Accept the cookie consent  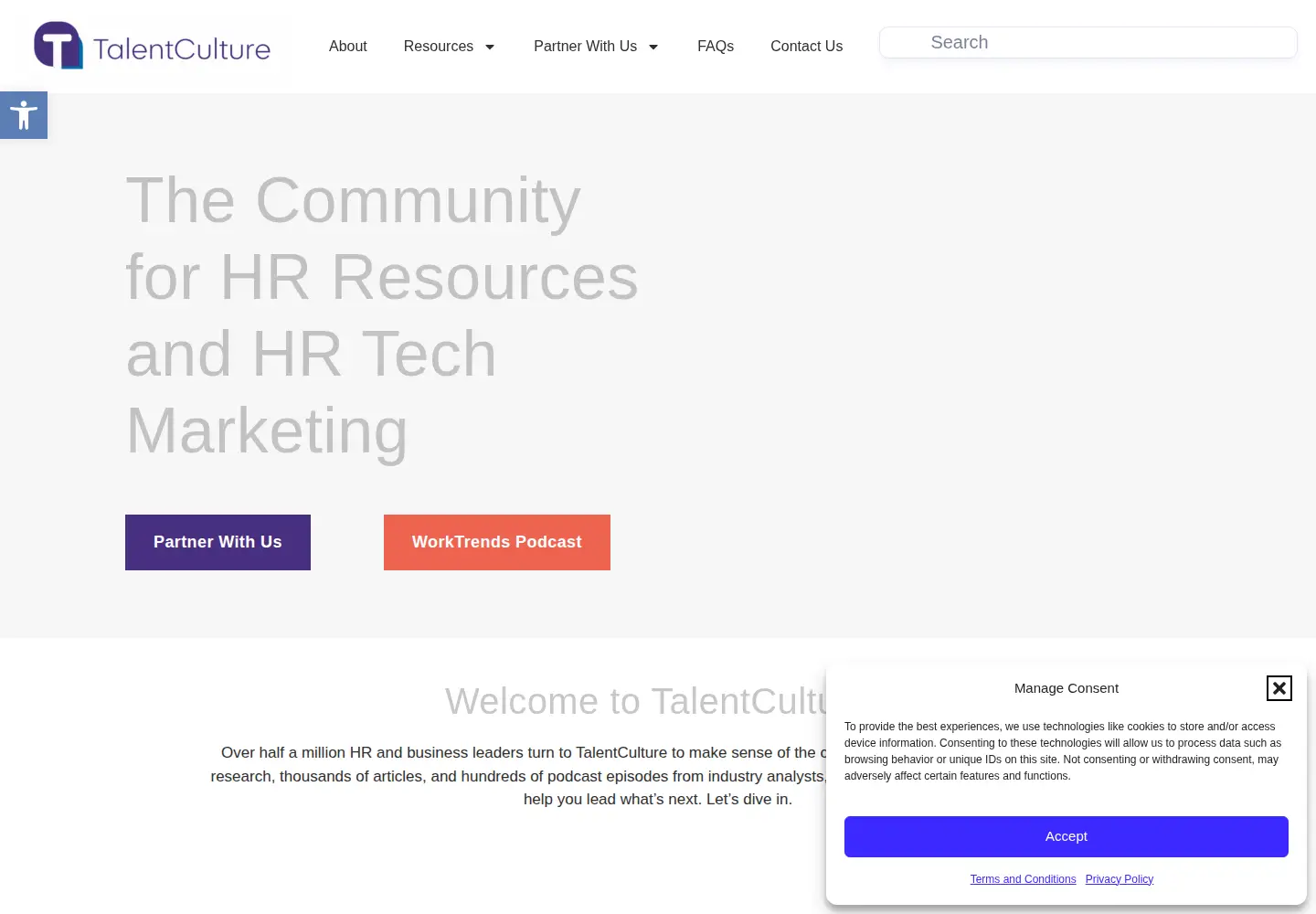pyautogui.click(x=1067, y=836)
